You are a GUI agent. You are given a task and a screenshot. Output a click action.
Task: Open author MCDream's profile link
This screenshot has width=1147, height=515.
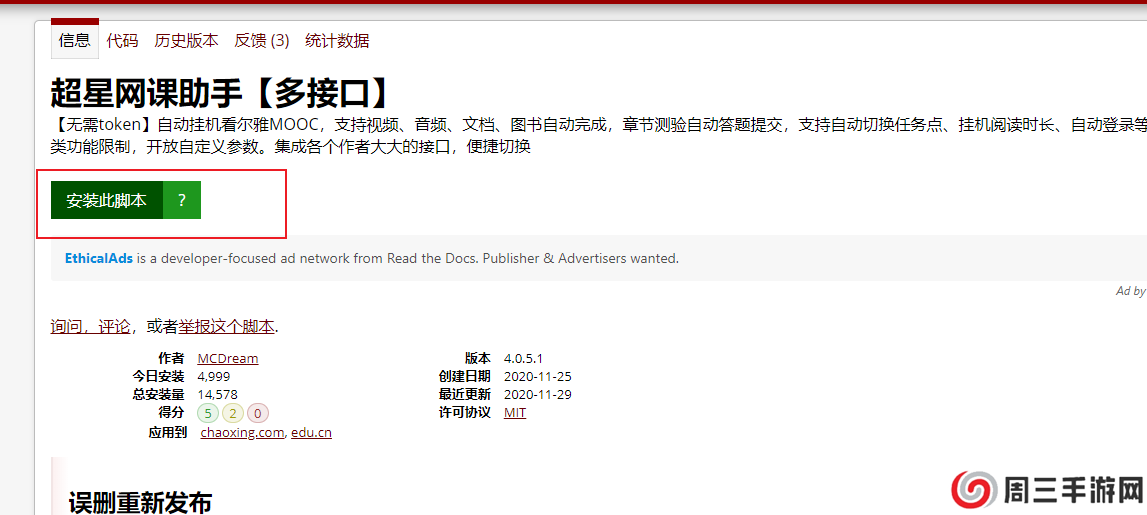[228, 358]
